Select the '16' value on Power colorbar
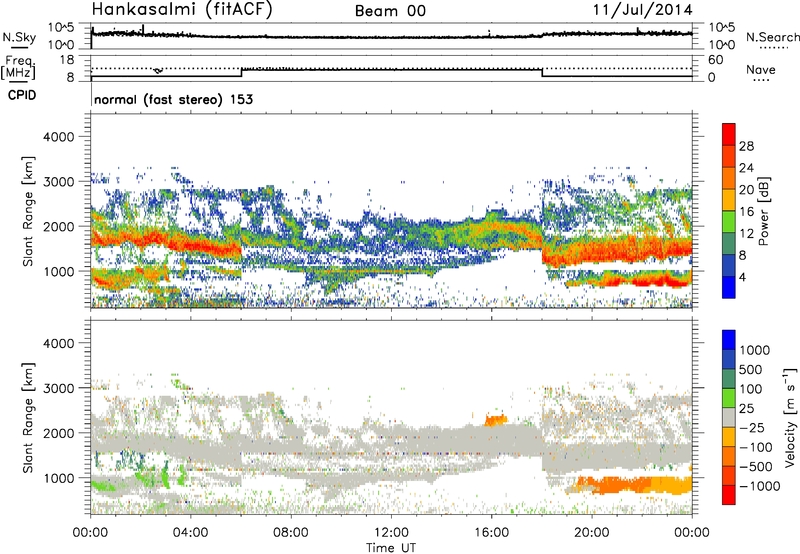This screenshot has height=554, width=800. click(x=746, y=212)
